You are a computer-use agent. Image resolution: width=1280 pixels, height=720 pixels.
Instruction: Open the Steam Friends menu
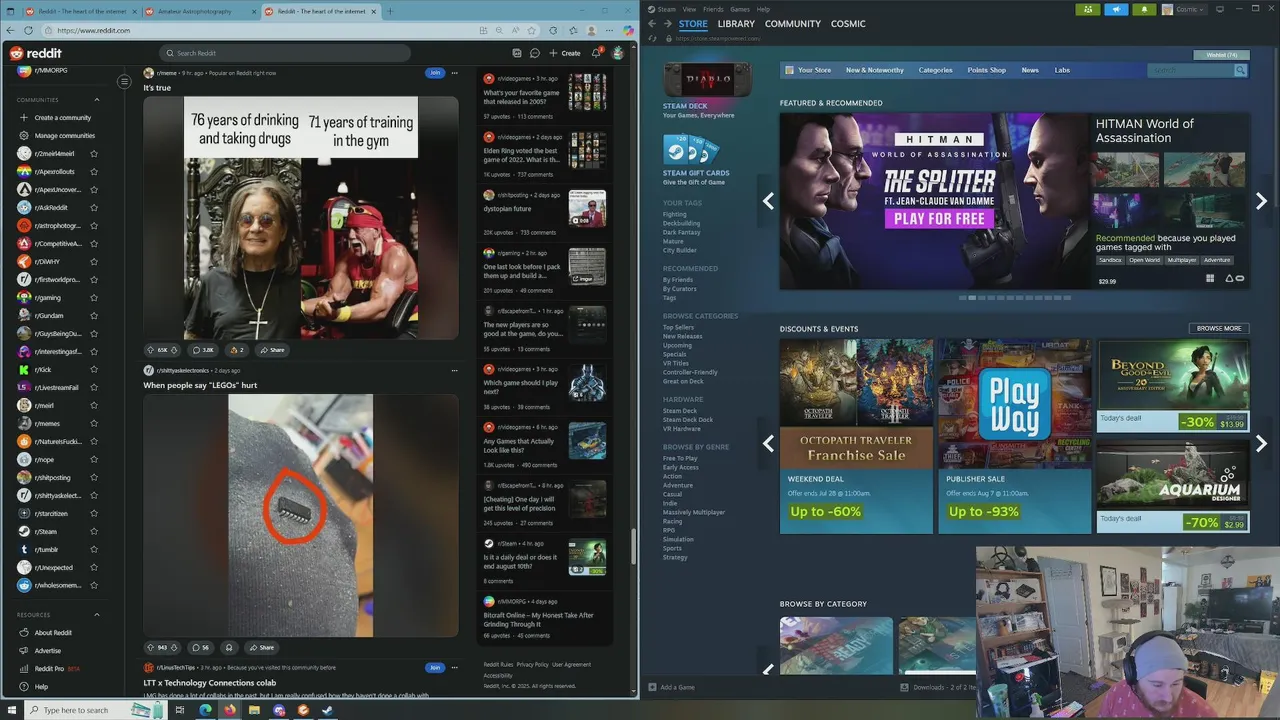[713, 9]
